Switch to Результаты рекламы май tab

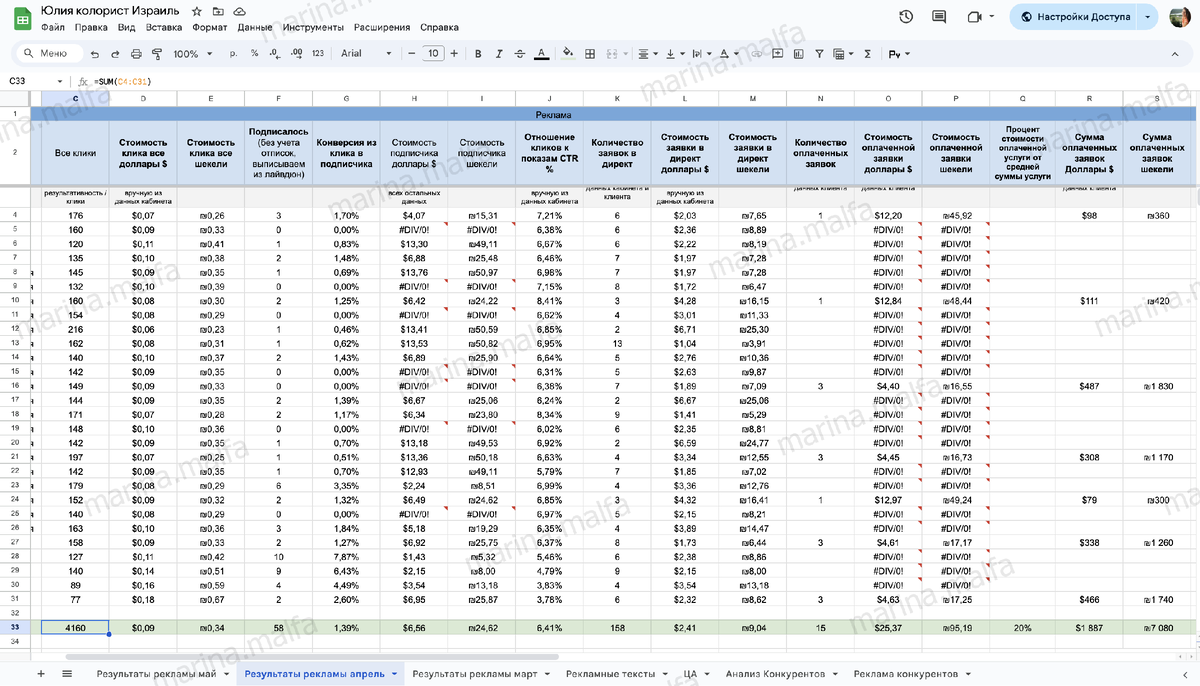click(162, 674)
